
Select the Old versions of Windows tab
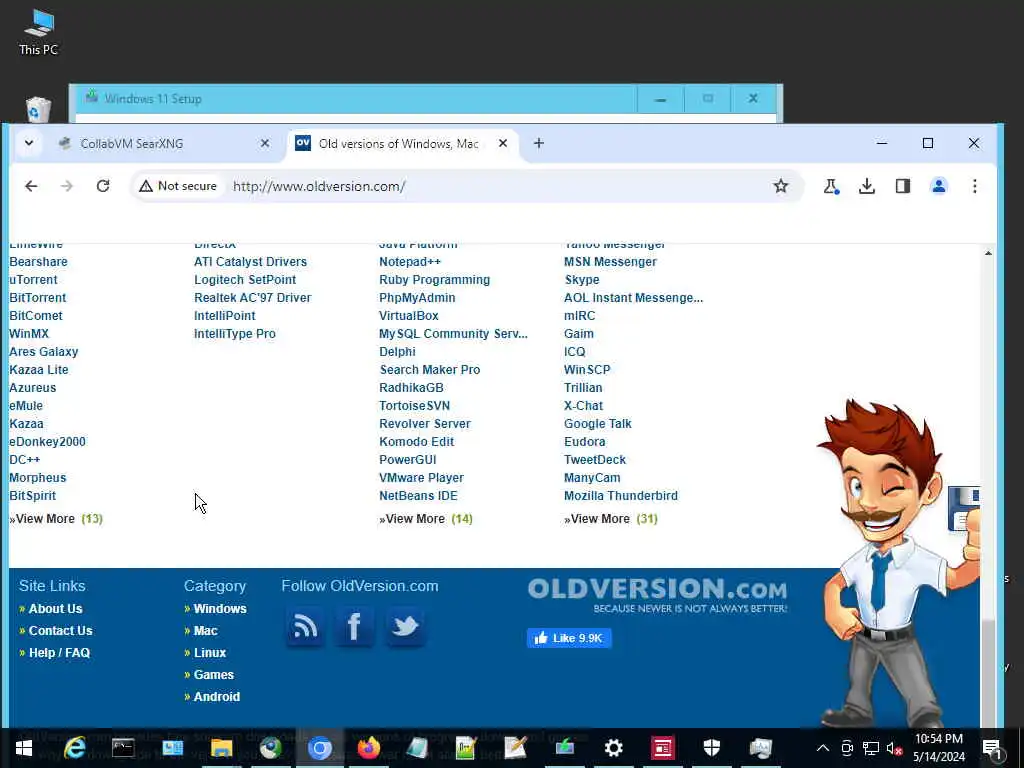[x=398, y=144]
